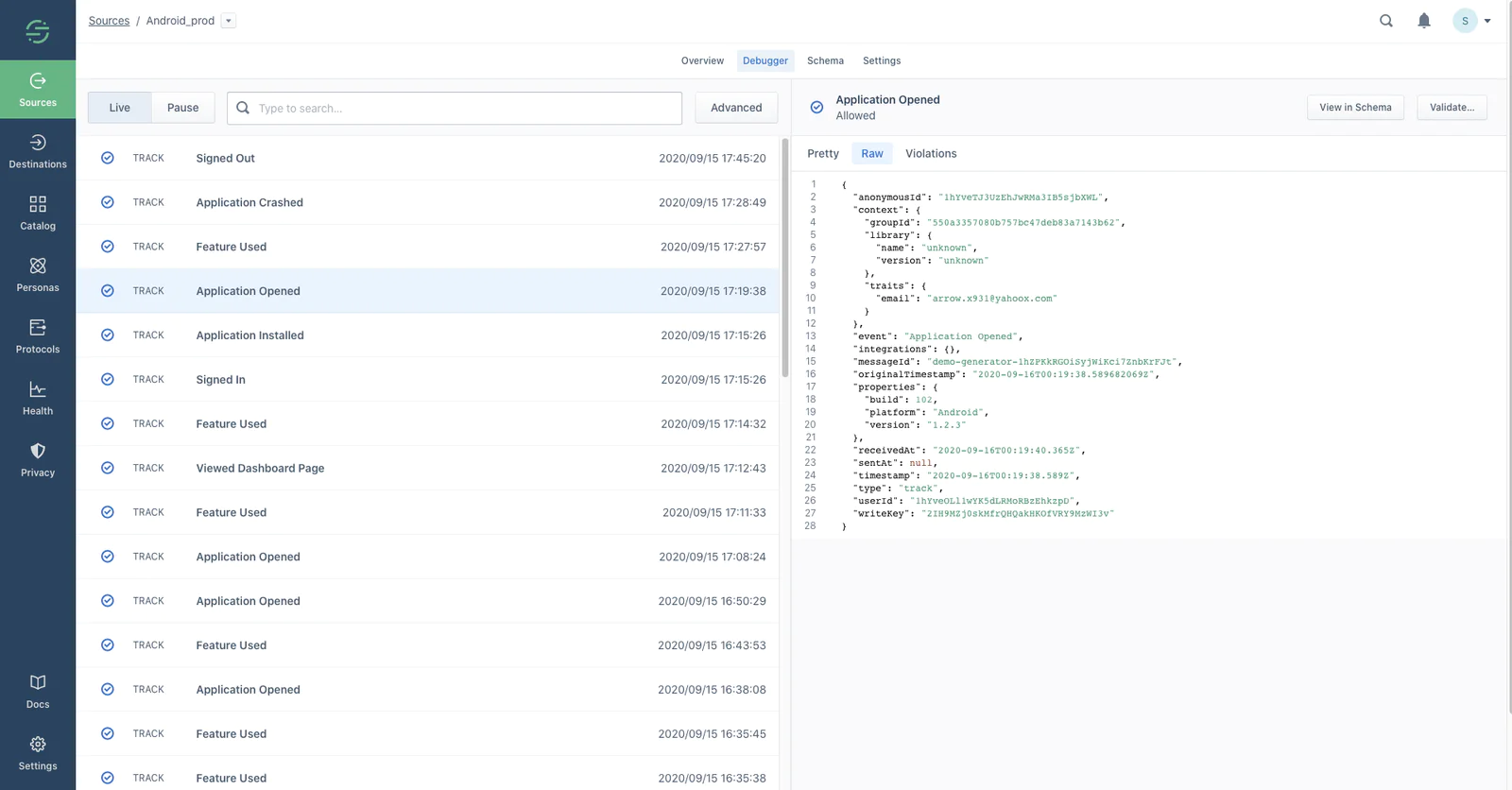Click check icon of the 17:14:32 Feature Used event
Image resolution: width=1512 pixels, height=790 pixels.
point(108,423)
